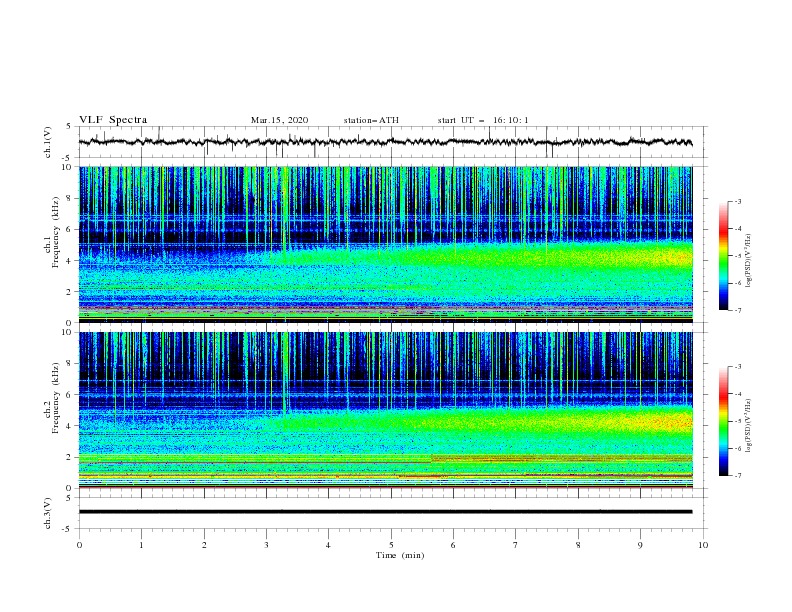Click the '-5' tick on ch.1 color bar
The width and height of the screenshot is (792, 612).
pos(738,256)
